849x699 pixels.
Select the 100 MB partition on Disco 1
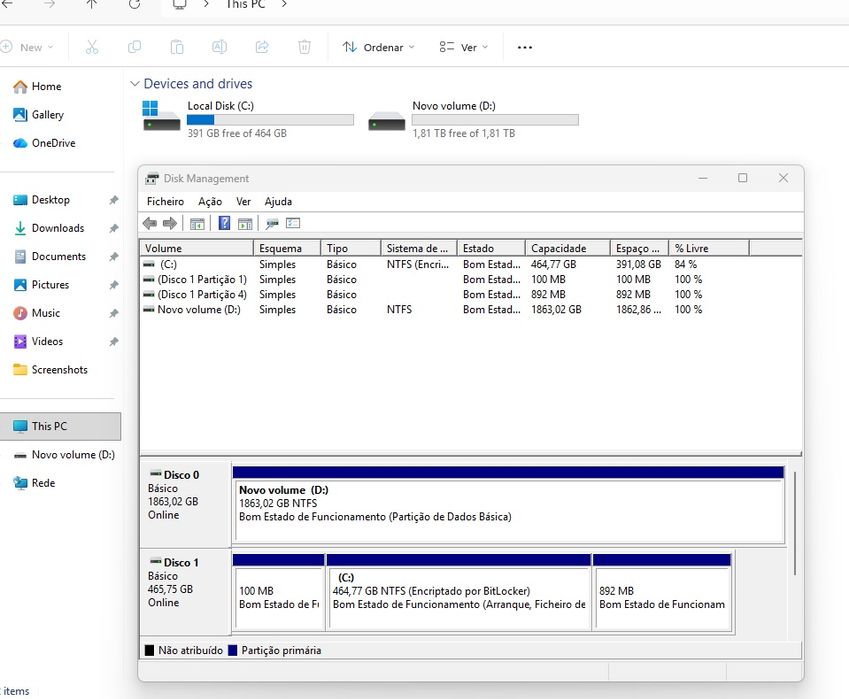point(279,592)
